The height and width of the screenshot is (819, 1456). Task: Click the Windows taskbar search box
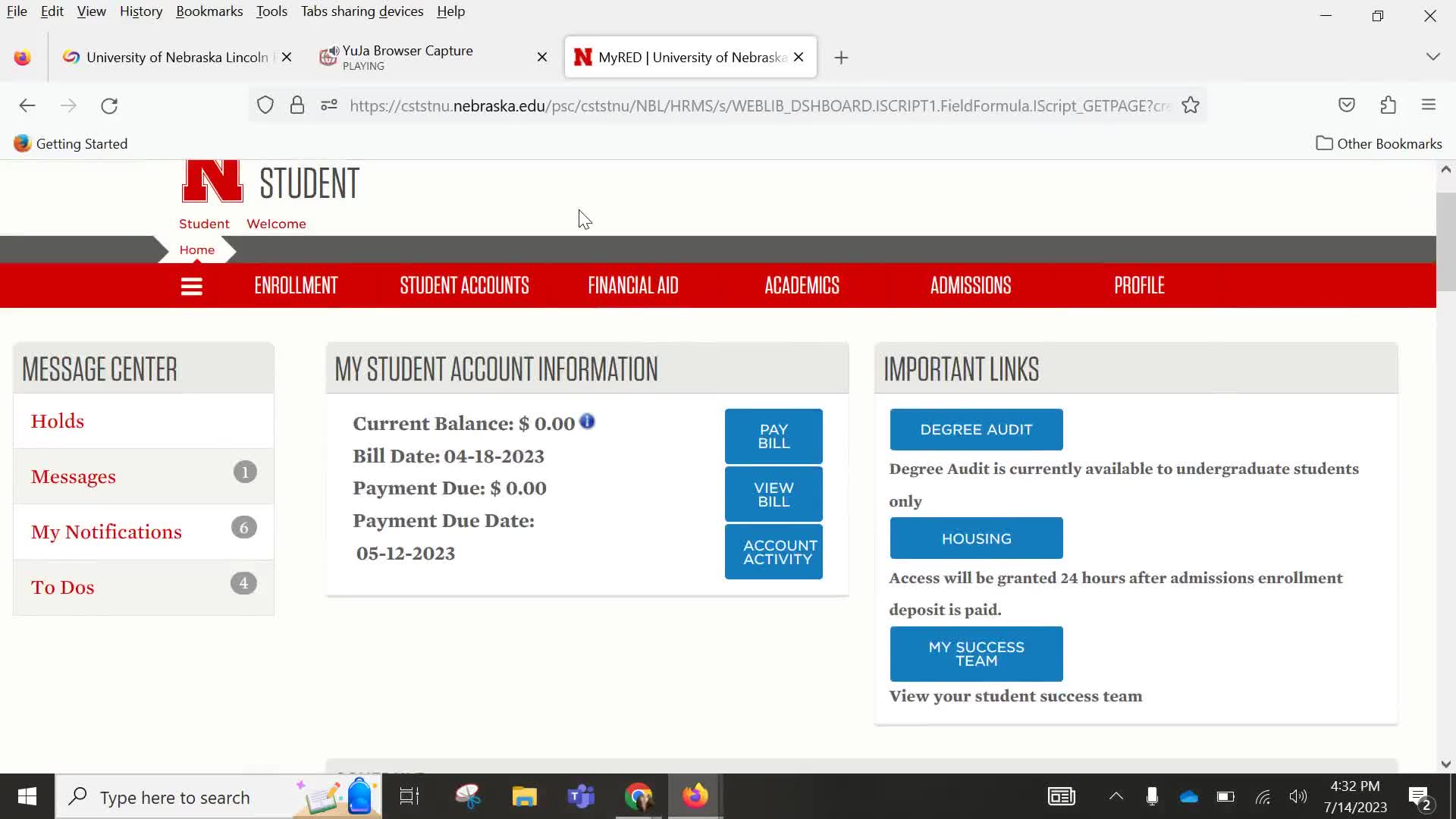[174, 797]
